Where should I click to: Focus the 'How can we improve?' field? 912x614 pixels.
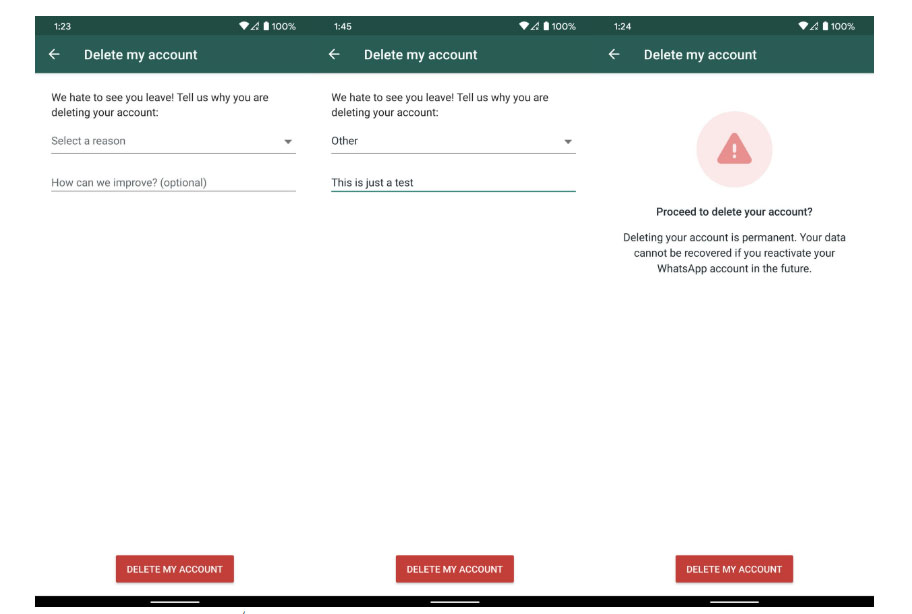click(x=173, y=183)
